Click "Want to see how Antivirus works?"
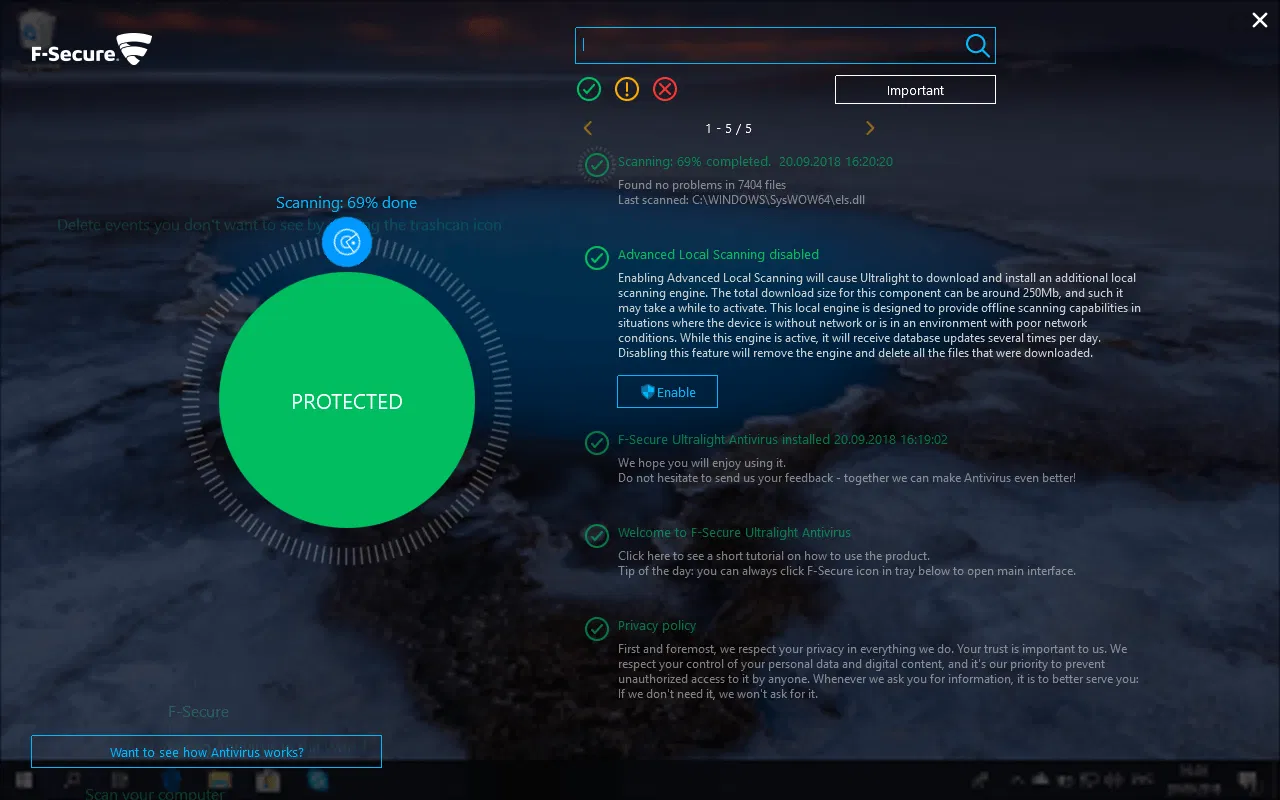The image size is (1280, 800). (206, 752)
